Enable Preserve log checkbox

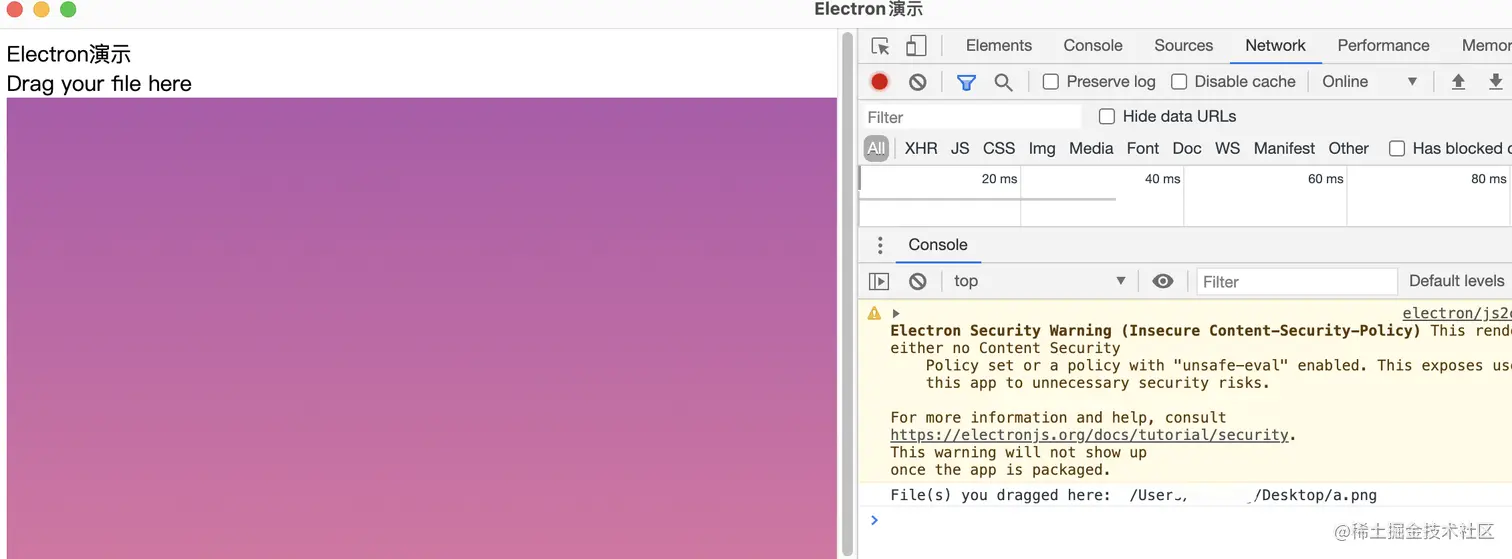click(x=1051, y=82)
